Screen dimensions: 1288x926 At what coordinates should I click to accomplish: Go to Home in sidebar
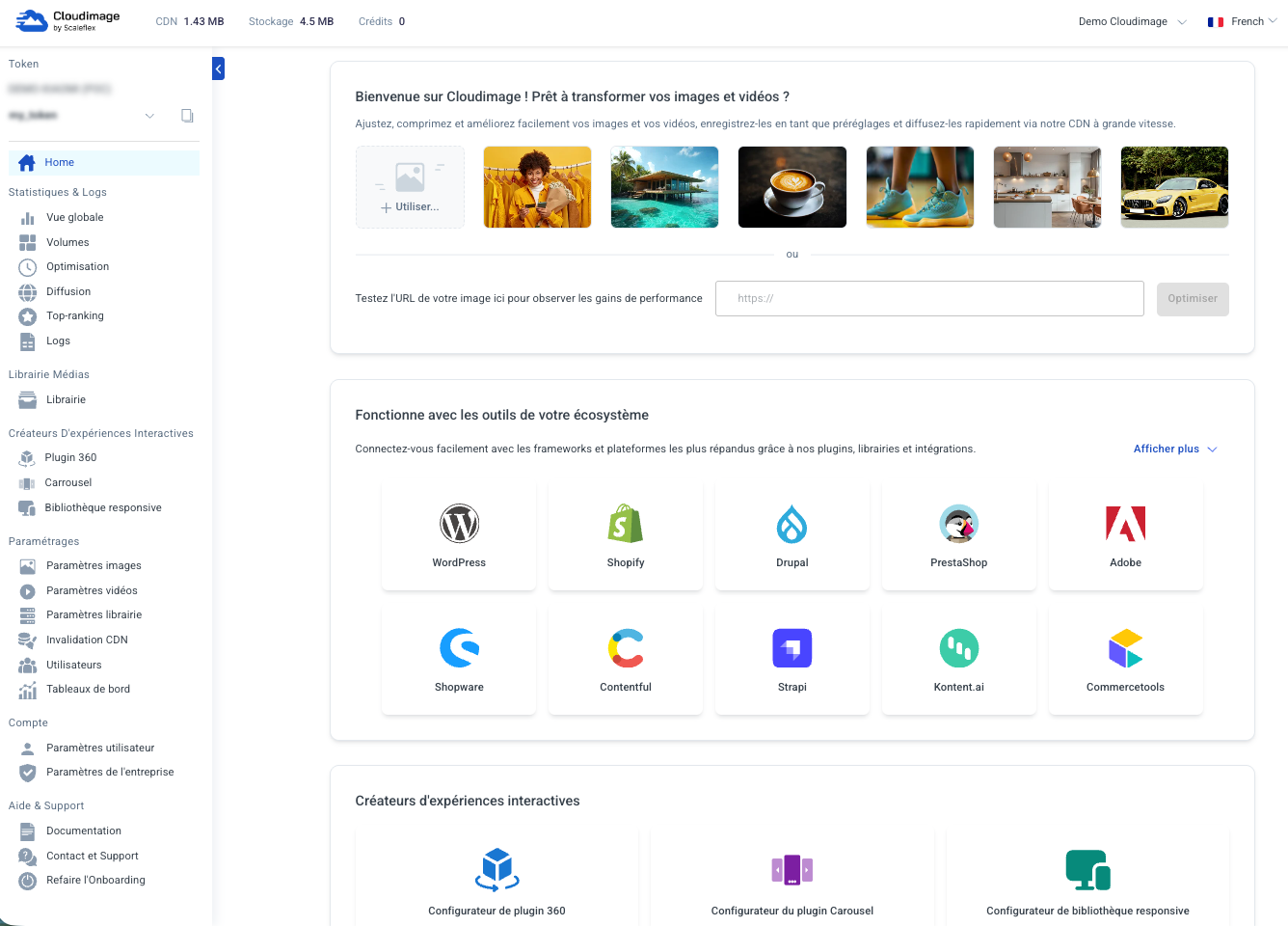click(104, 163)
